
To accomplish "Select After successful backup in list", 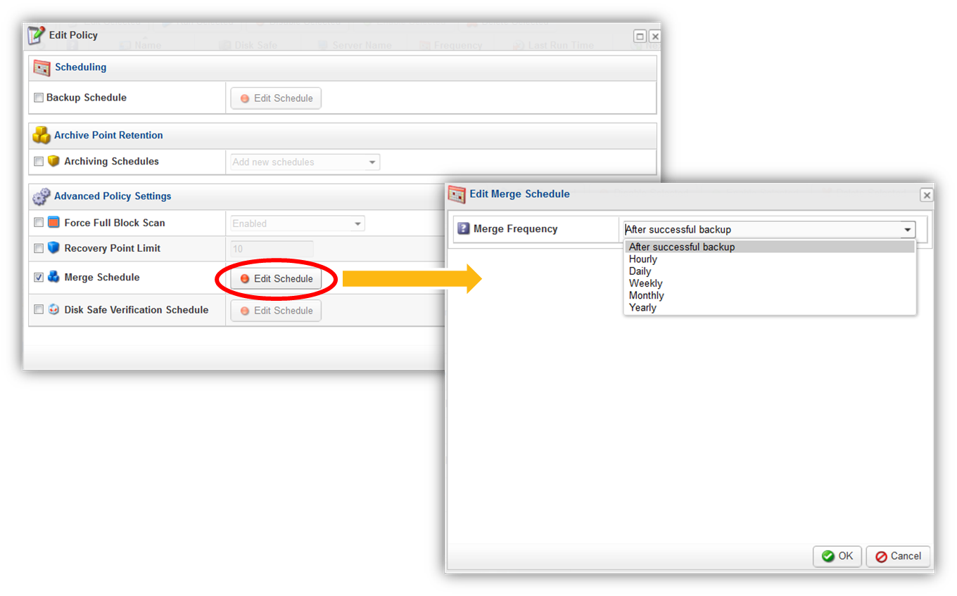I will coord(769,247).
